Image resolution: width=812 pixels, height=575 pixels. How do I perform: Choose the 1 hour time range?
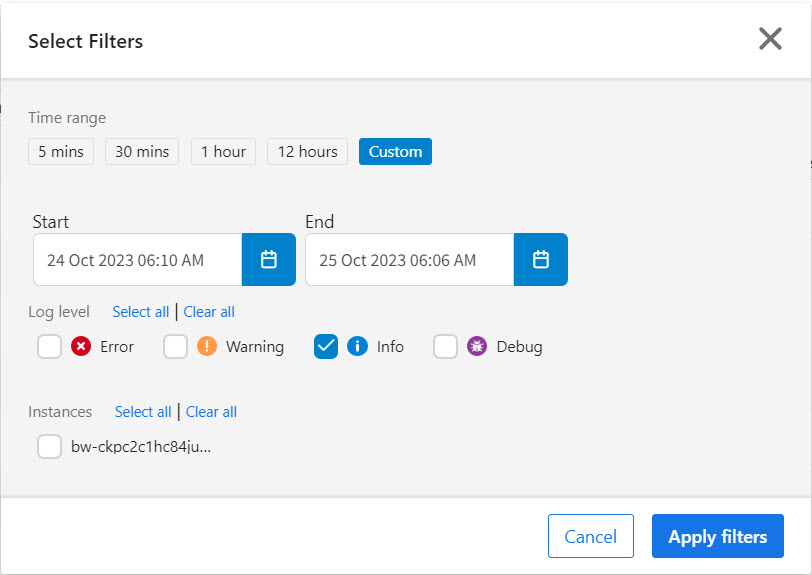(223, 152)
